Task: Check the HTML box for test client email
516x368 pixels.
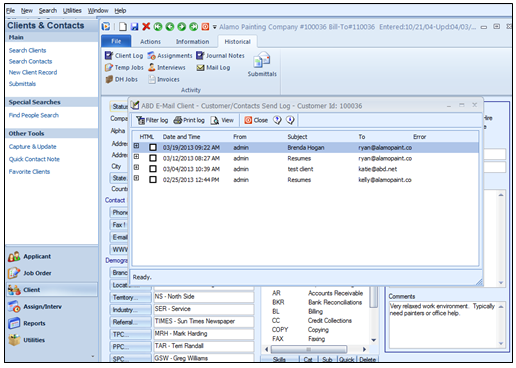Action: click(153, 169)
